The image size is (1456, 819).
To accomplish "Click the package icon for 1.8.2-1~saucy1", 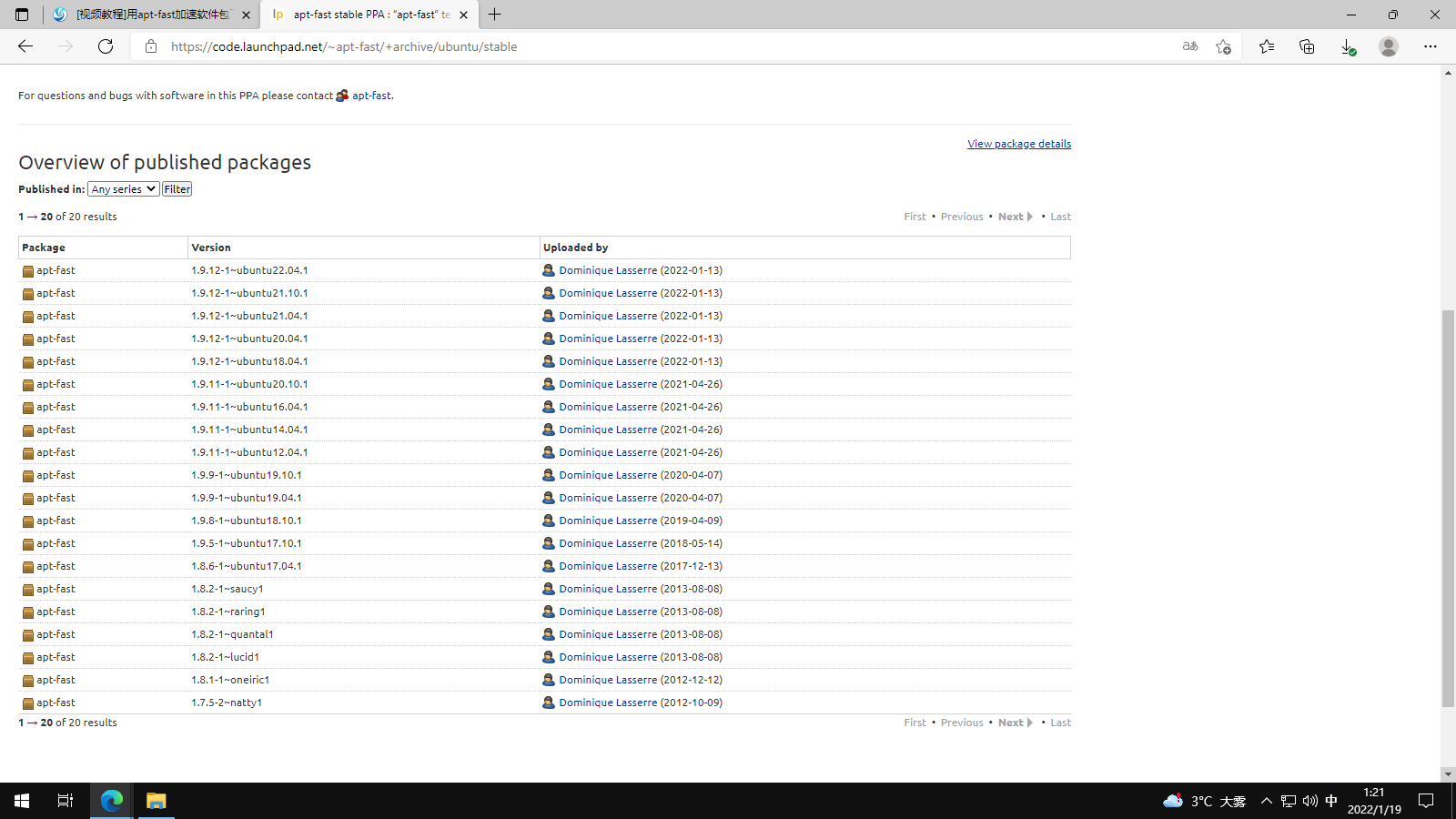I will (x=28, y=590).
